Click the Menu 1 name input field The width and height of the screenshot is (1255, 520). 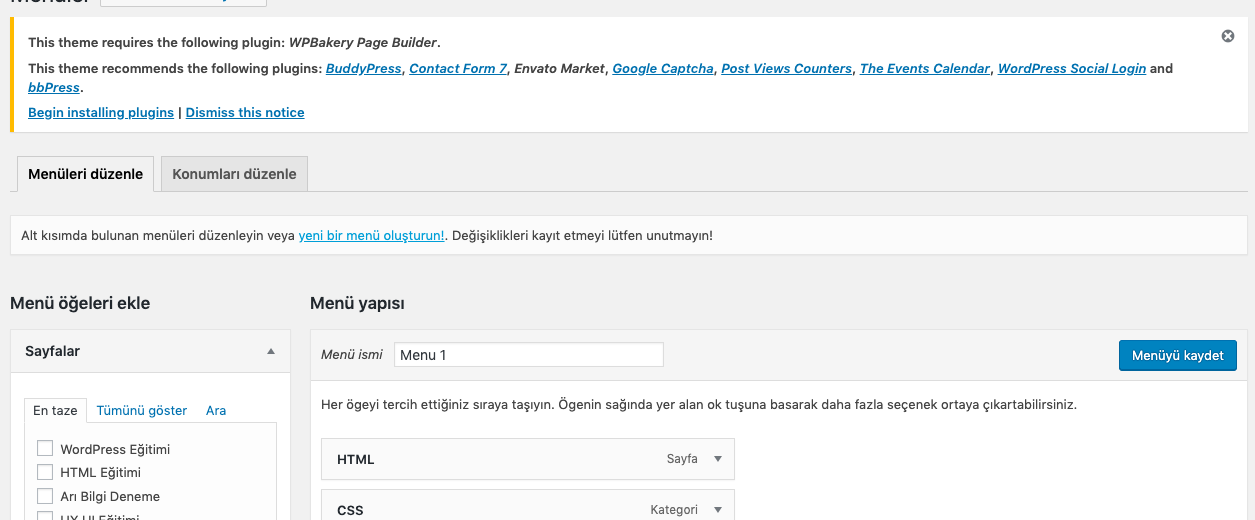coord(528,355)
